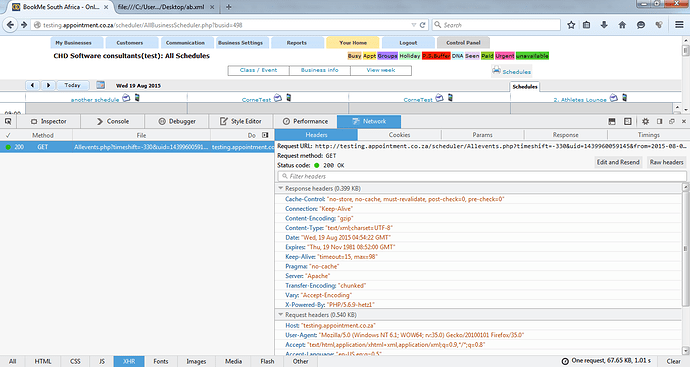The height and width of the screenshot is (367, 690).
Task: Click the Today button
Action: click(73, 85)
